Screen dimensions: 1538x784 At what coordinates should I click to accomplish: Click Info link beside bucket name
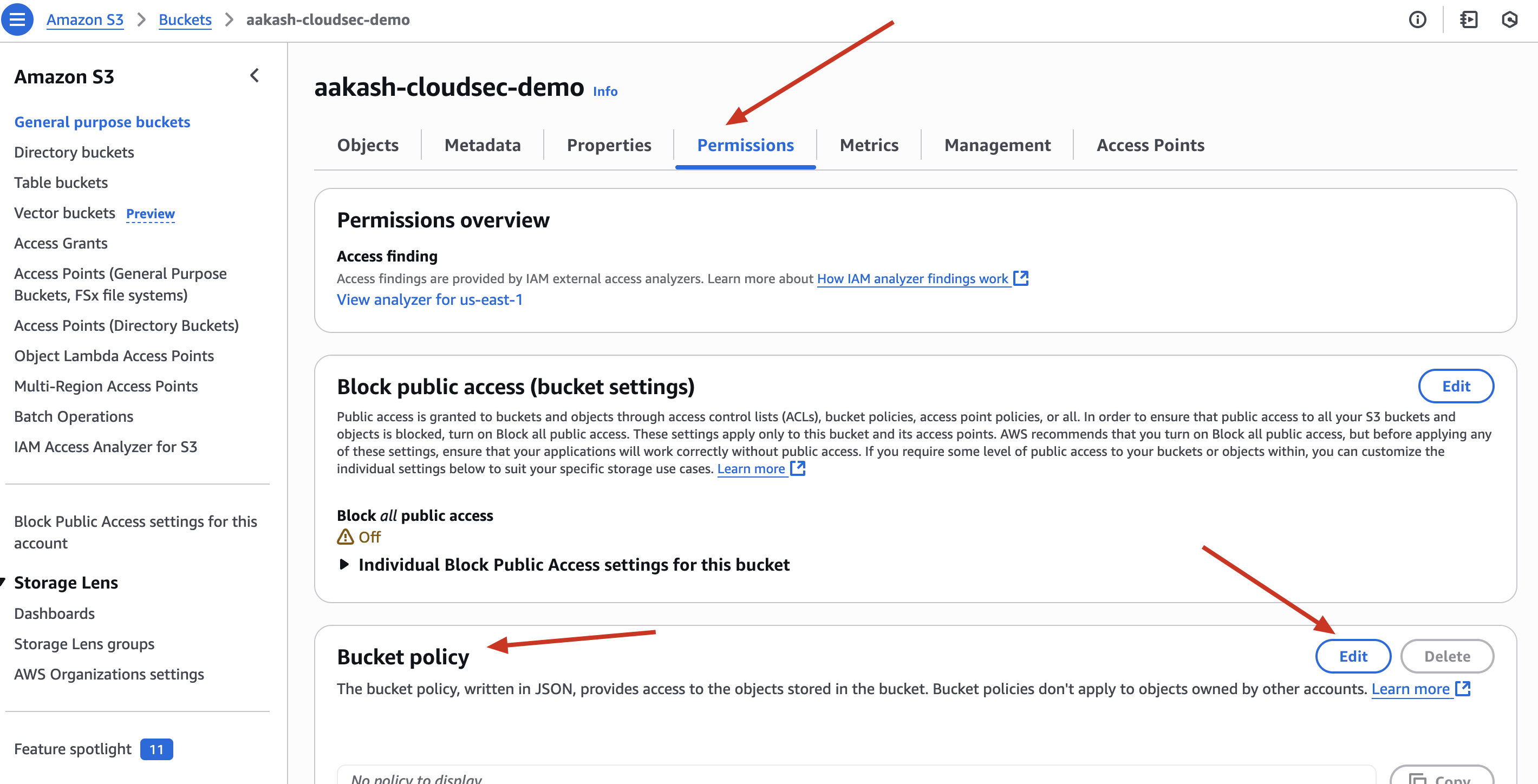(x=605, y=91)
